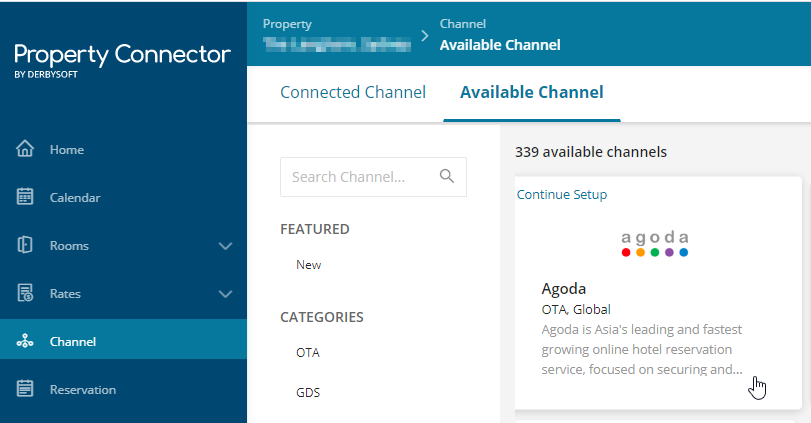Image resolution: width=811 pixels, height=423 pixels.
Task: Focus the Search Channel input field
Action: [373, 177]
